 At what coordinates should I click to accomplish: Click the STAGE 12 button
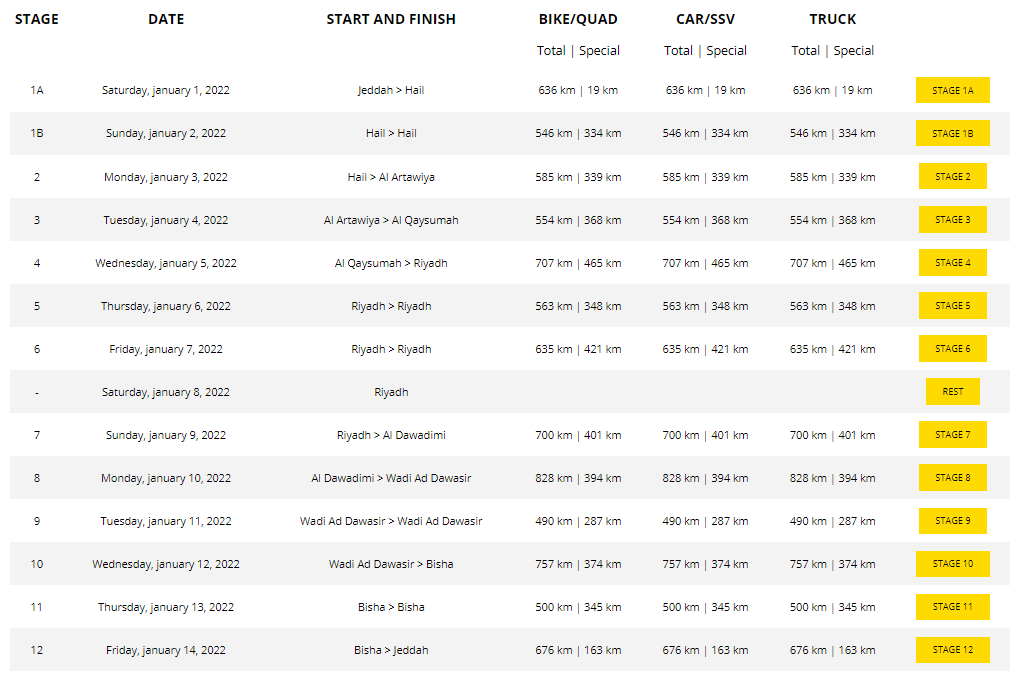click(x=952, y=649)
